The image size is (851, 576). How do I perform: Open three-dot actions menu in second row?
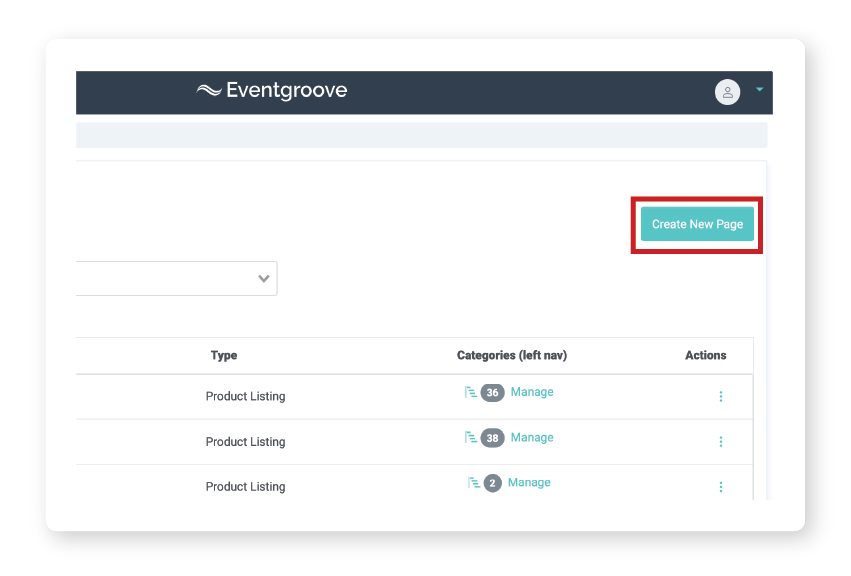(720, 442)
